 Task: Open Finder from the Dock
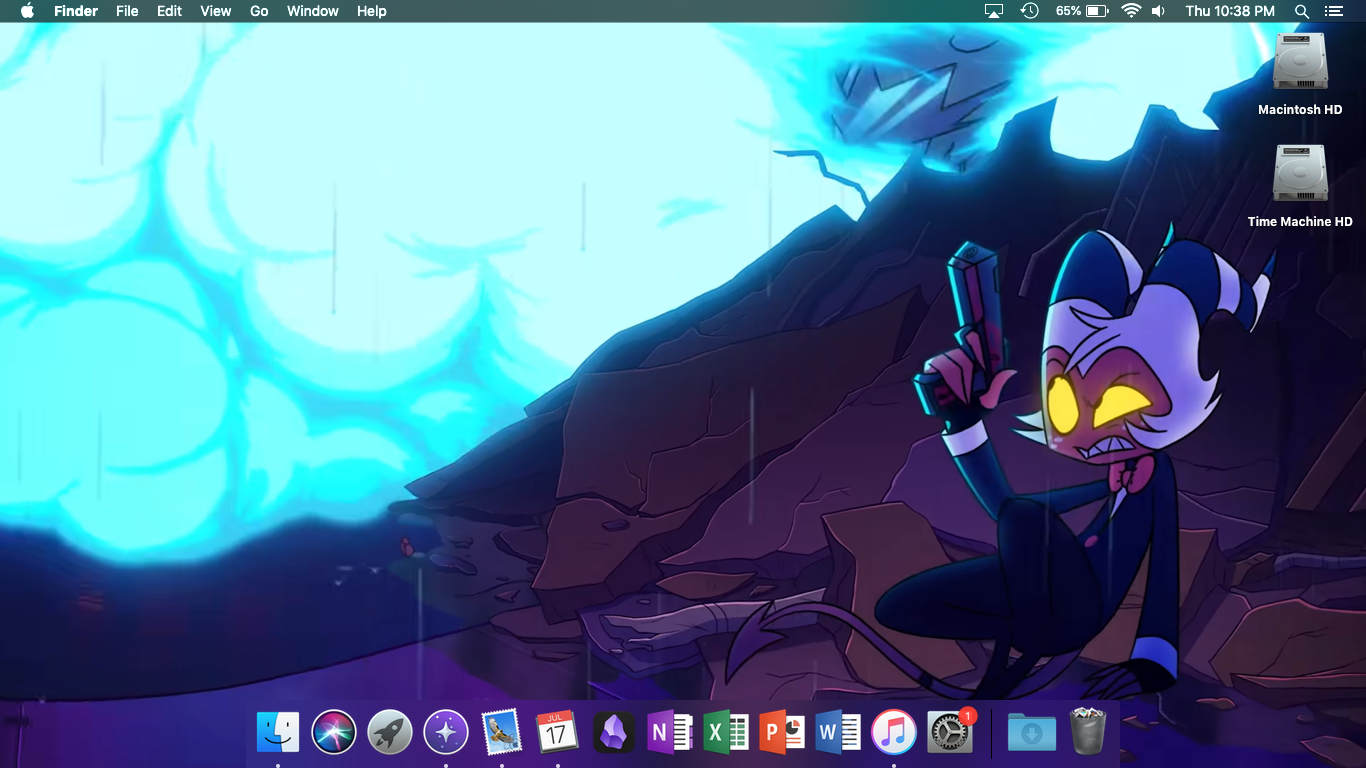(278, 733)
